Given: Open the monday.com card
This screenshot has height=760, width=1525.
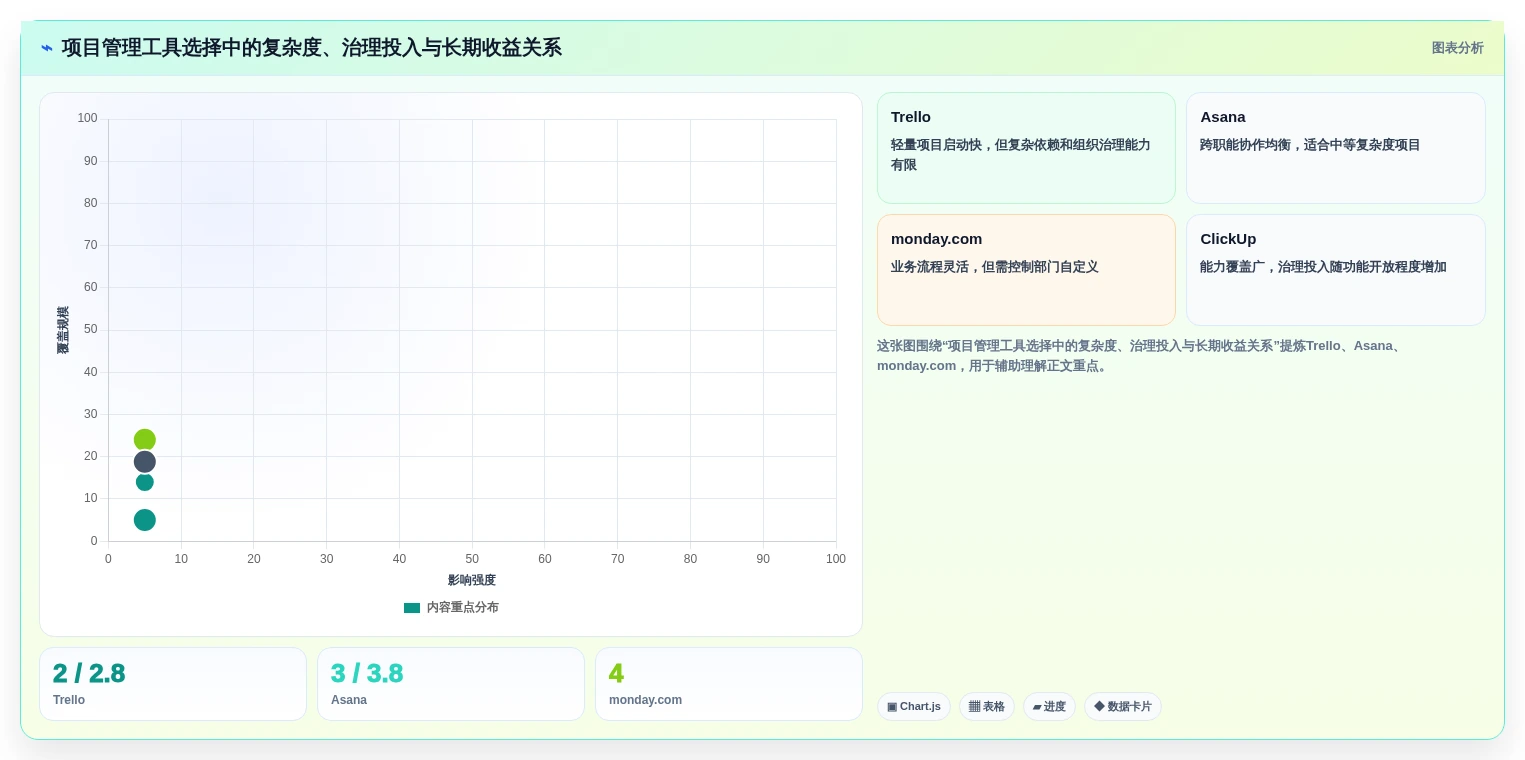Looking at the screenshot, I should coord(1026,270).
